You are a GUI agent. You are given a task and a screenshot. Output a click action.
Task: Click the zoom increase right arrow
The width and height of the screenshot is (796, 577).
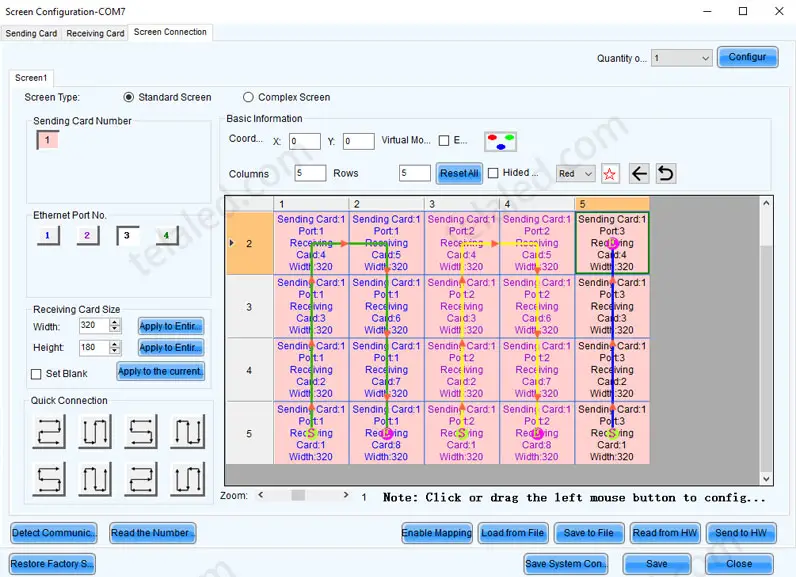[346, 495]
